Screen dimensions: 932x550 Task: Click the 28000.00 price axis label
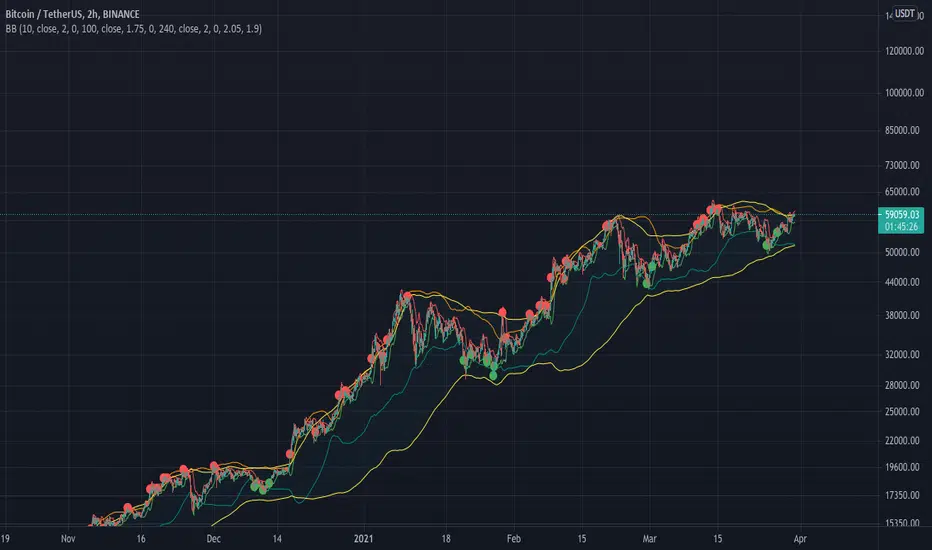[902, 385]
